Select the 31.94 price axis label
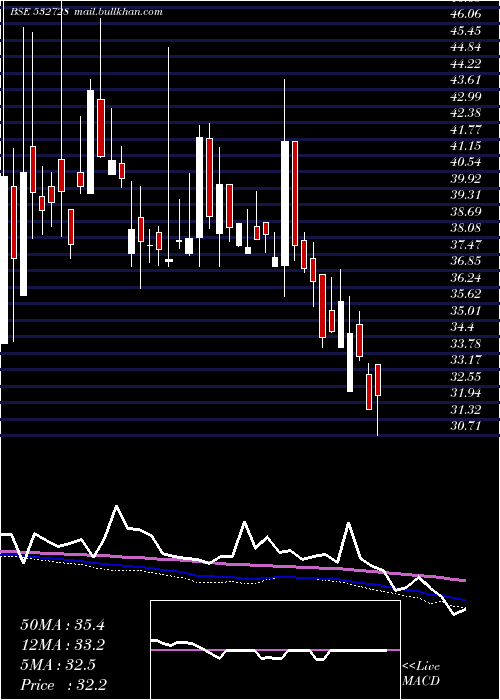The width and height of the screenshot is (500, 700). [466, 393]
